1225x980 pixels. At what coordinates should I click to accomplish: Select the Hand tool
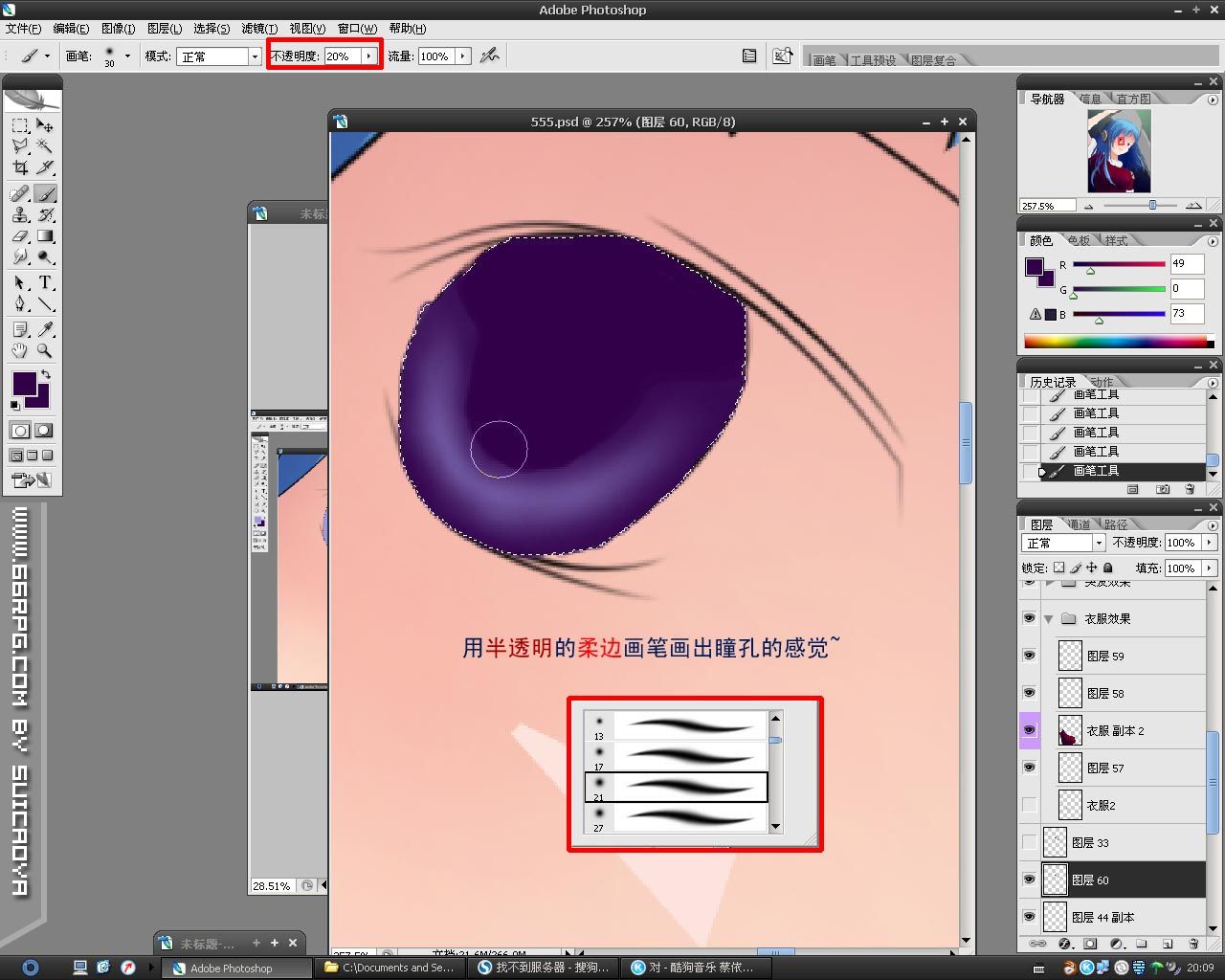(x=20, y=350)
